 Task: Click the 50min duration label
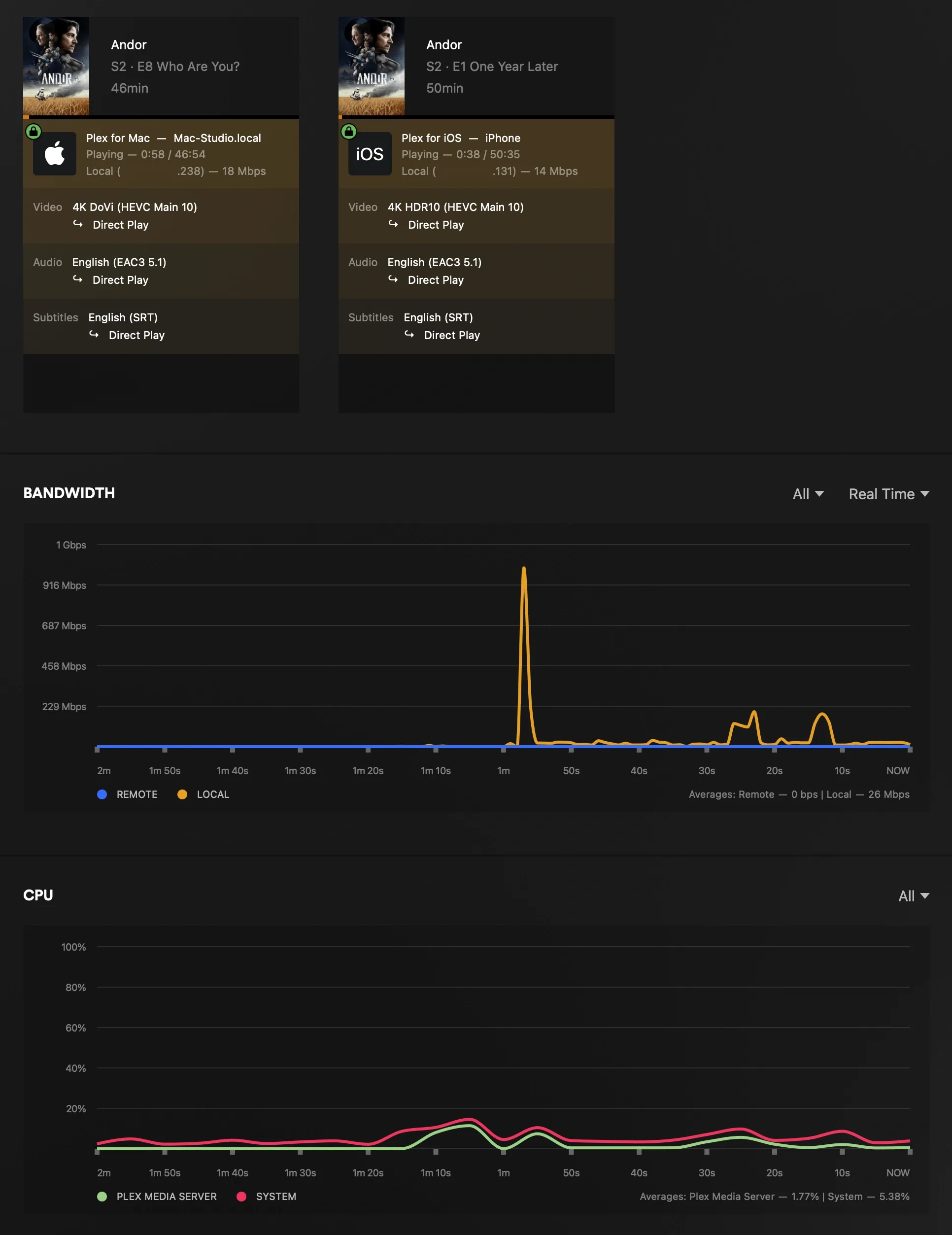(x=445, y=88)
